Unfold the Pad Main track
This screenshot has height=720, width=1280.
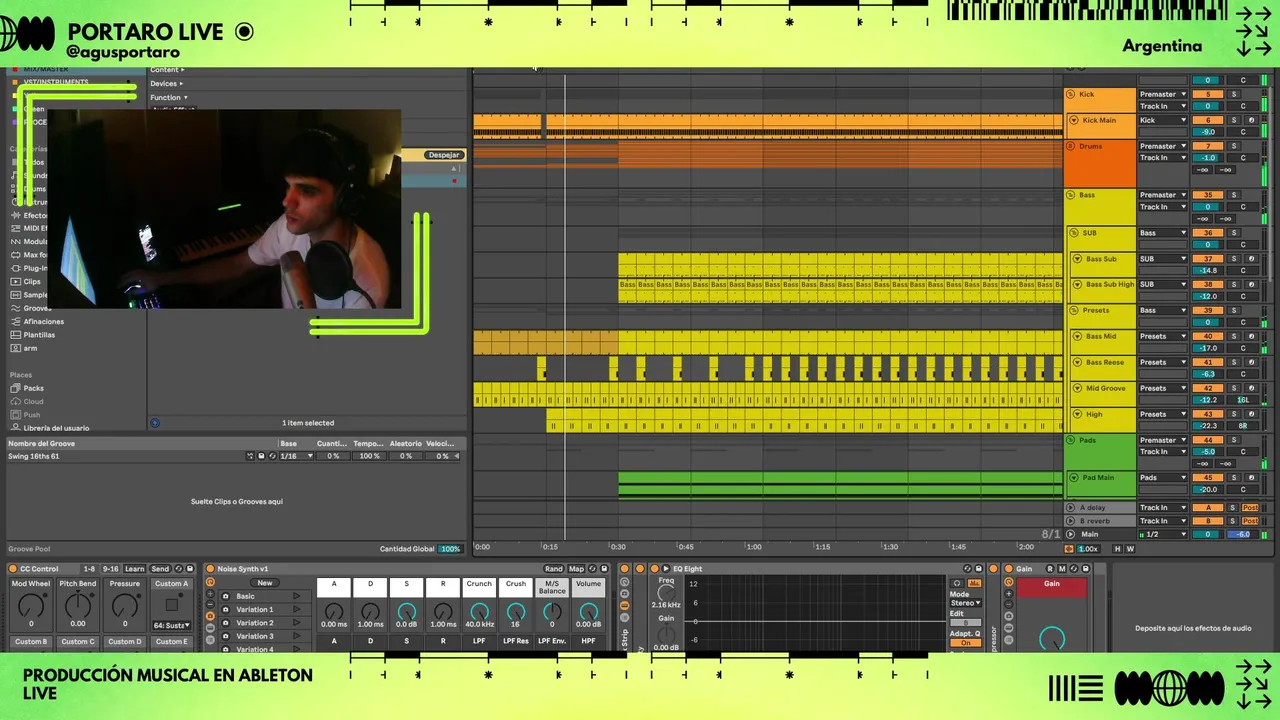click(x=1074, y=477)
